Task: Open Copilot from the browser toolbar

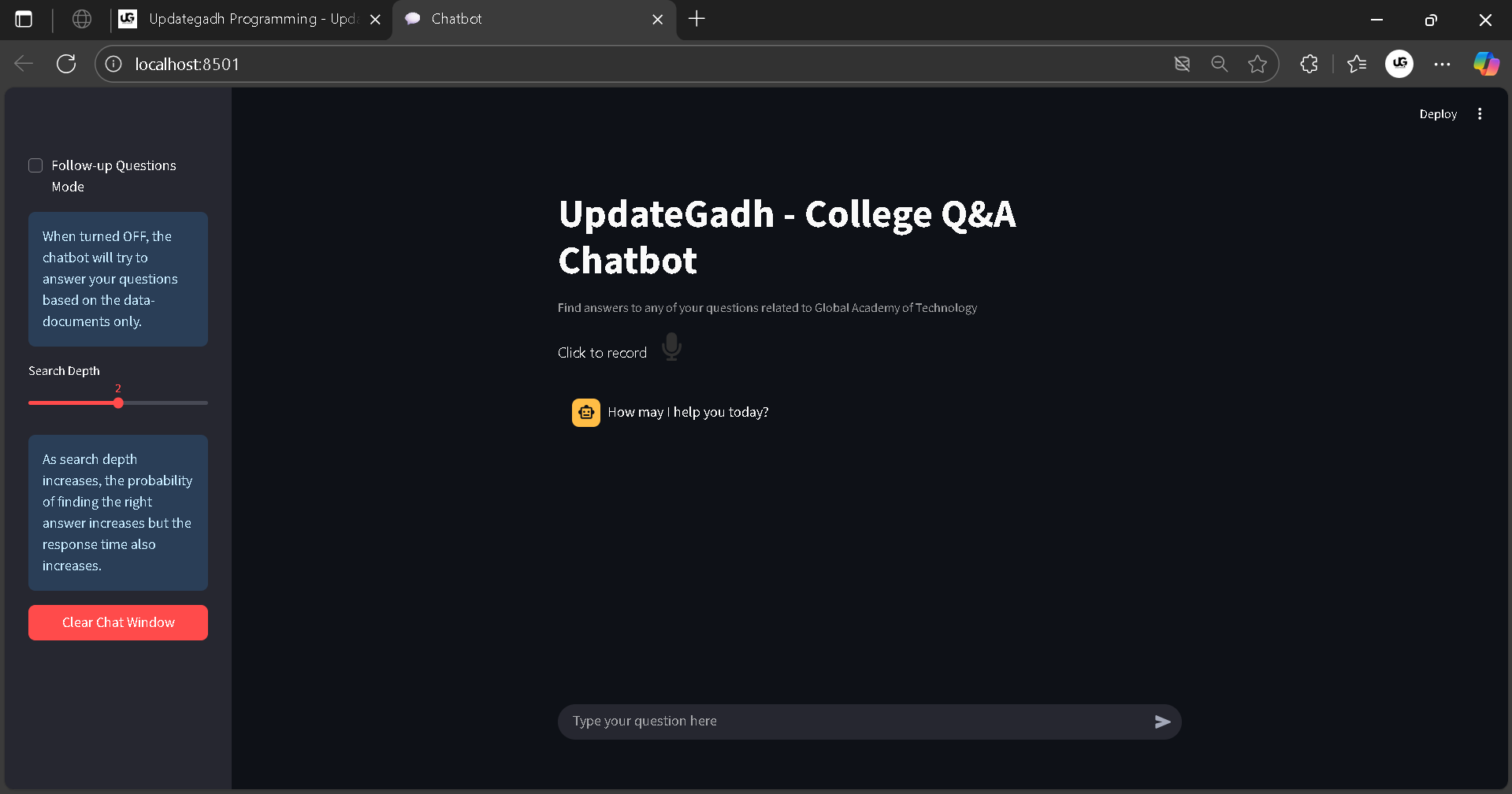Action: tap(1485, 64)
